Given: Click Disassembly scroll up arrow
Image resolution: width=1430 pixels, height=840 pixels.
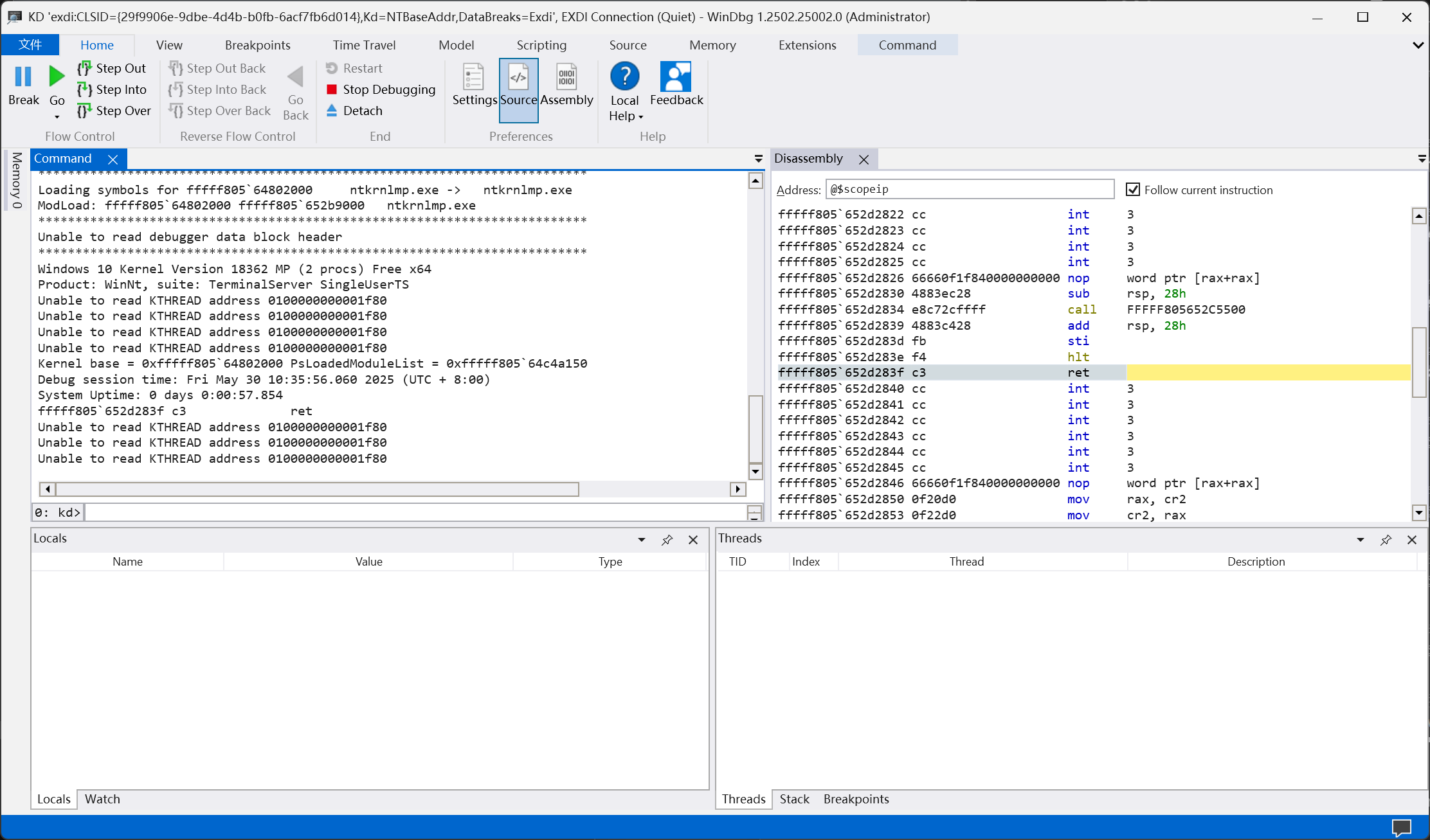Looking at the screenshot, I should [x=1419, y=216].
